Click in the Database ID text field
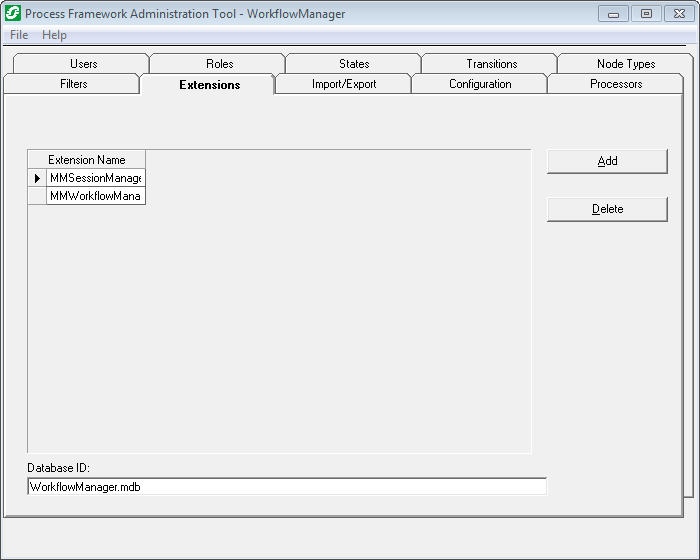The image size is (700, 560). pos(287,486)
